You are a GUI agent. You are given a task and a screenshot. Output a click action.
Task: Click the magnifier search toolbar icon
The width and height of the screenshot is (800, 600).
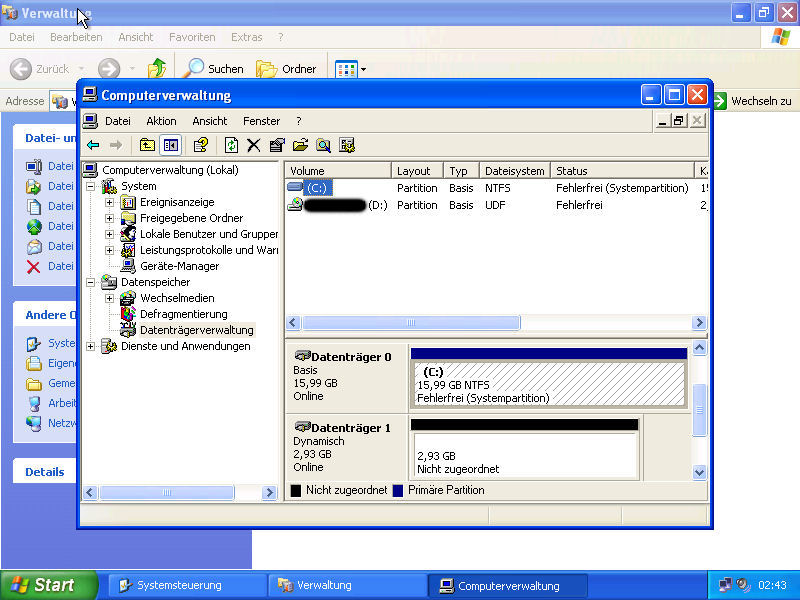pyautogui.click(x=323, y=145)
